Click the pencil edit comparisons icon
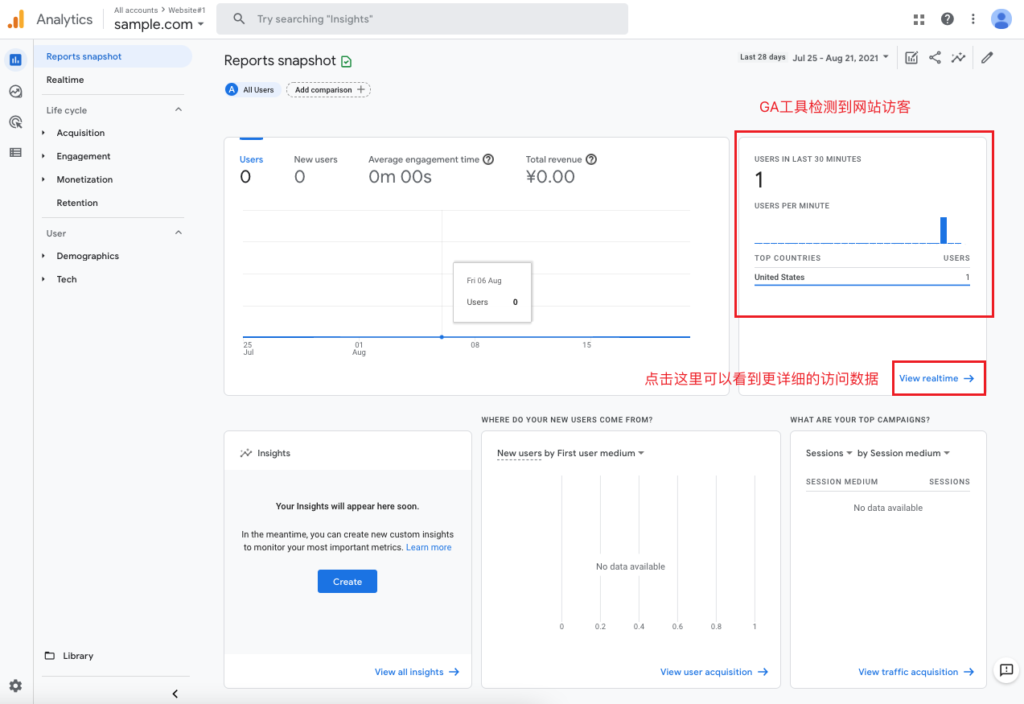Viewport: 1024px width, 704px height. [x=987, y=57]
